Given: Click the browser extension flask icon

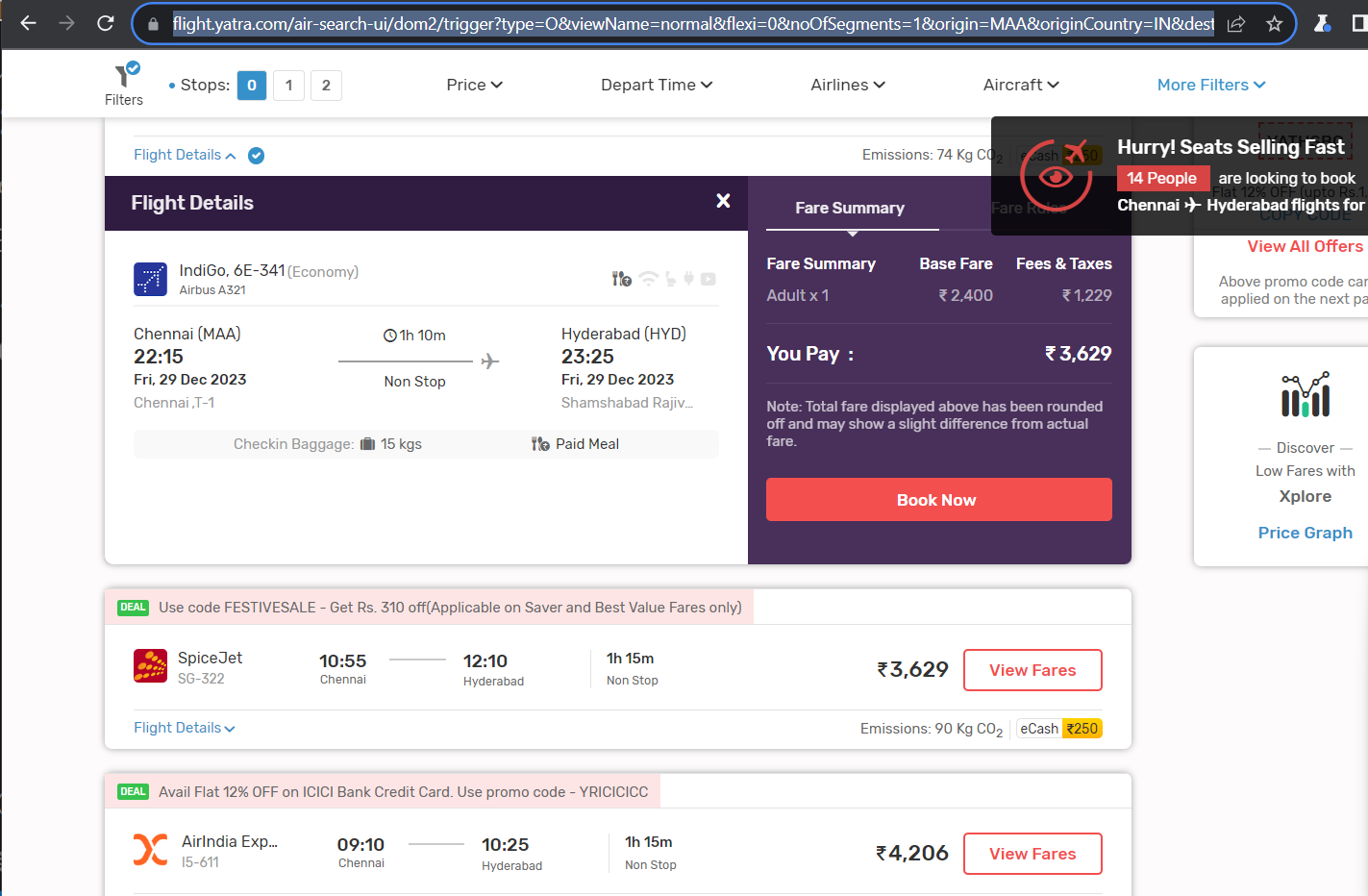Looking at the screenshot, I should (x=1323, y=24).
